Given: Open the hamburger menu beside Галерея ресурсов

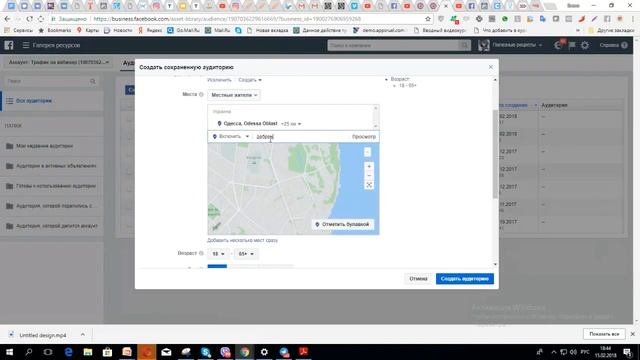Looking at the screenshot, I should pos(26,45).
